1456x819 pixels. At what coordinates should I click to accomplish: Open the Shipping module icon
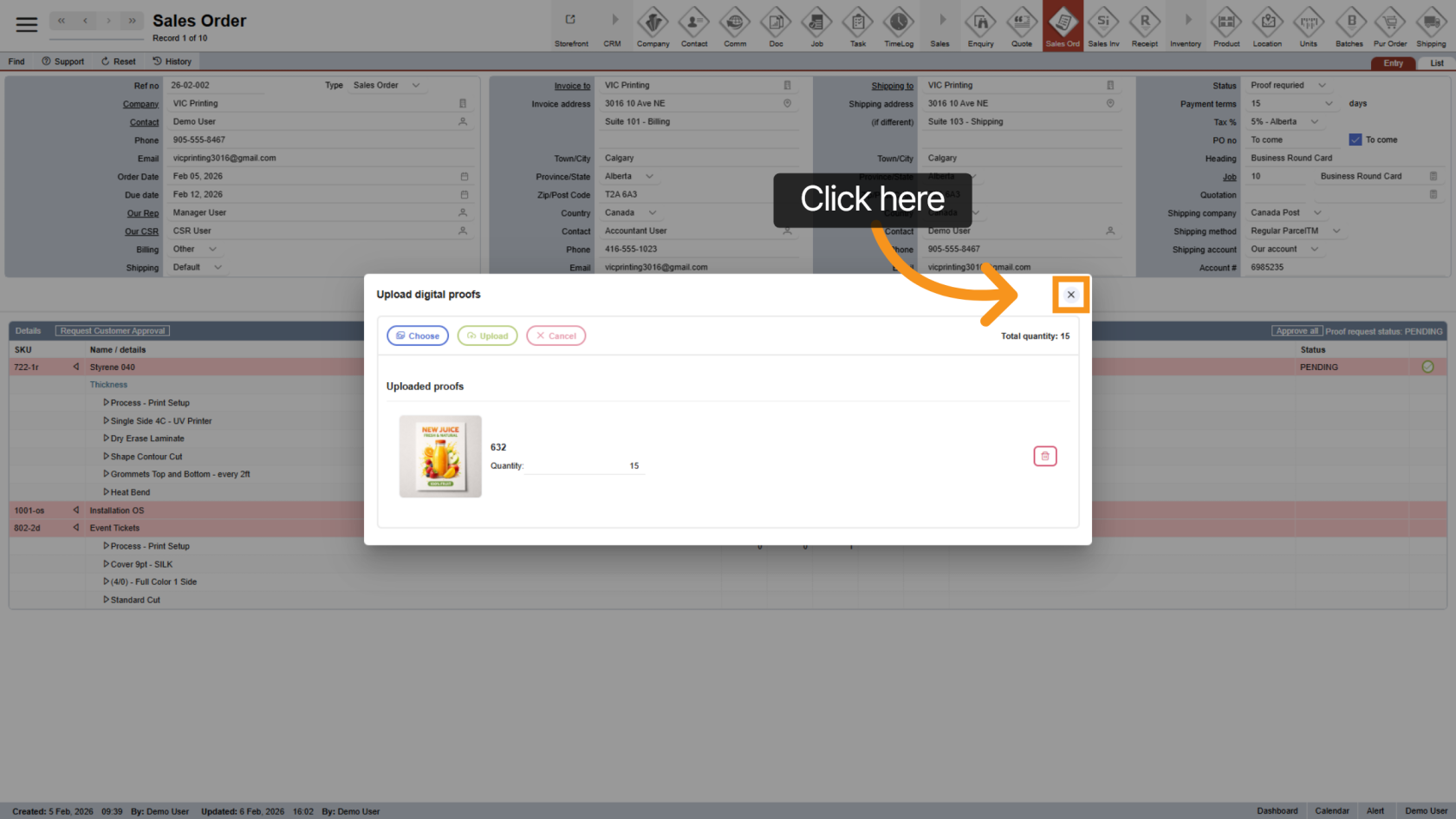(x=1430, y=26)
